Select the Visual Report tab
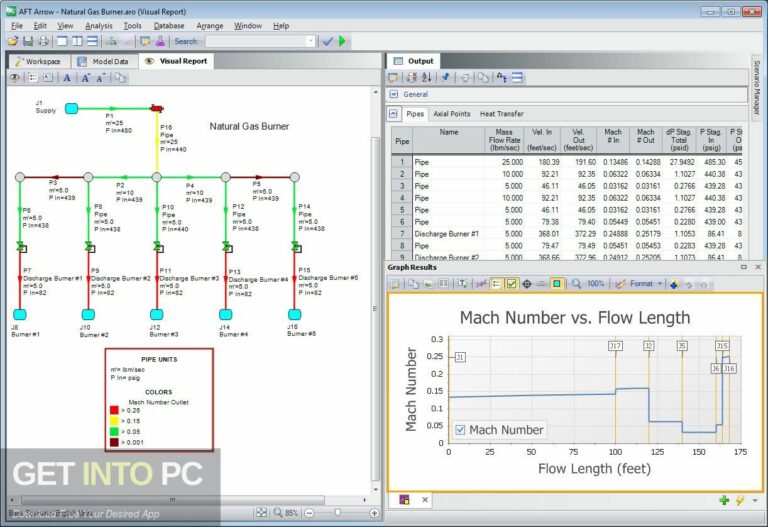Viewport: 768px width, 527px height. (176, 61)
